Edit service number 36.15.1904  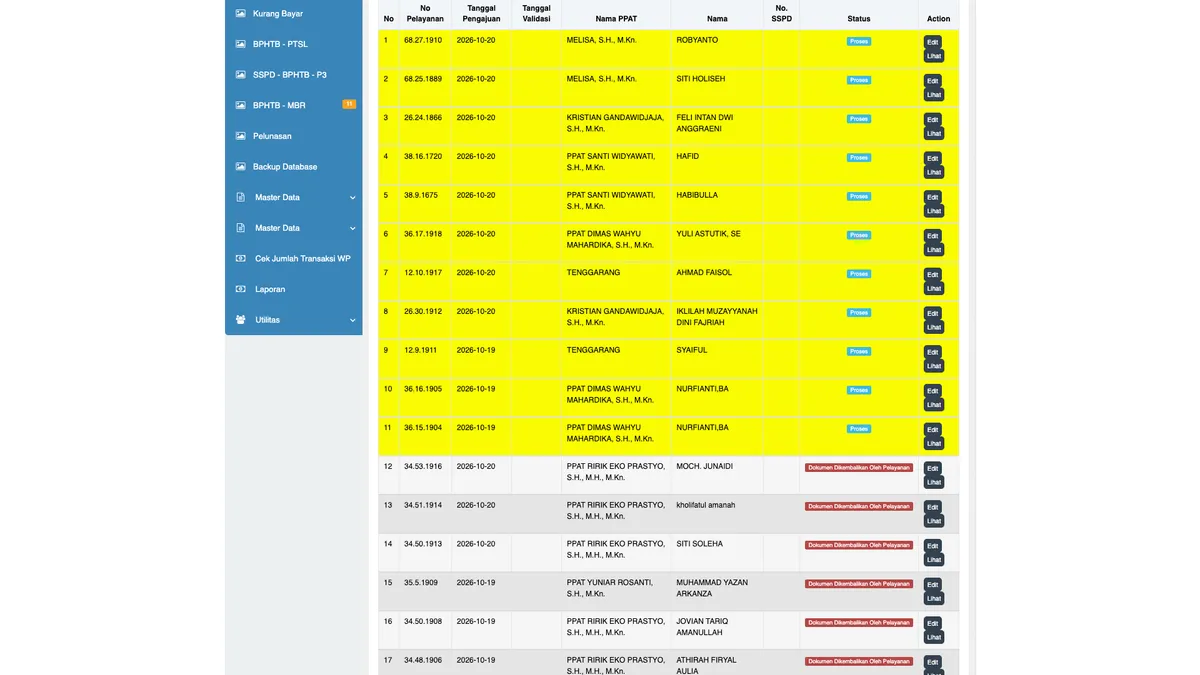pos(933,430)
